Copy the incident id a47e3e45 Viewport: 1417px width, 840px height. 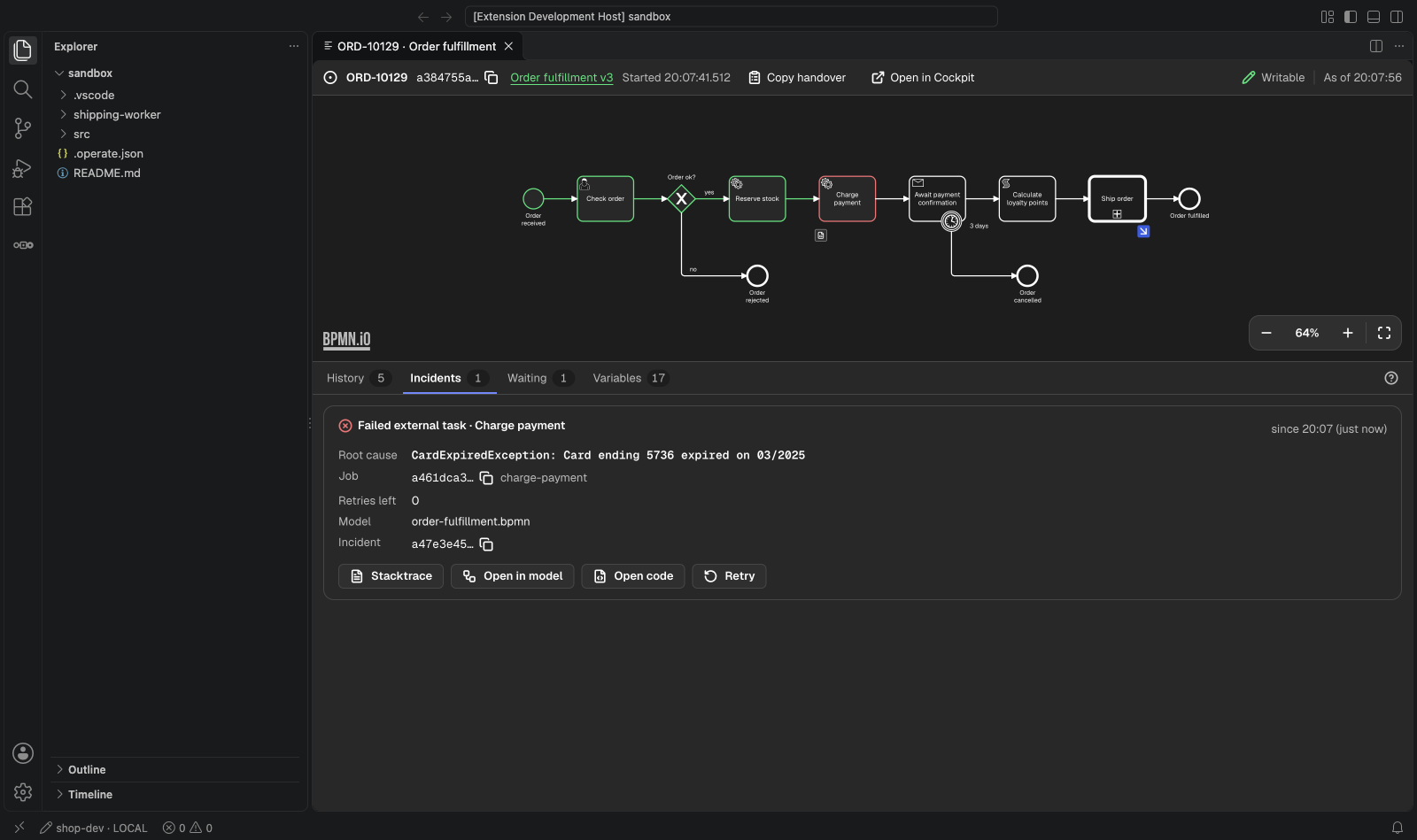486,544
